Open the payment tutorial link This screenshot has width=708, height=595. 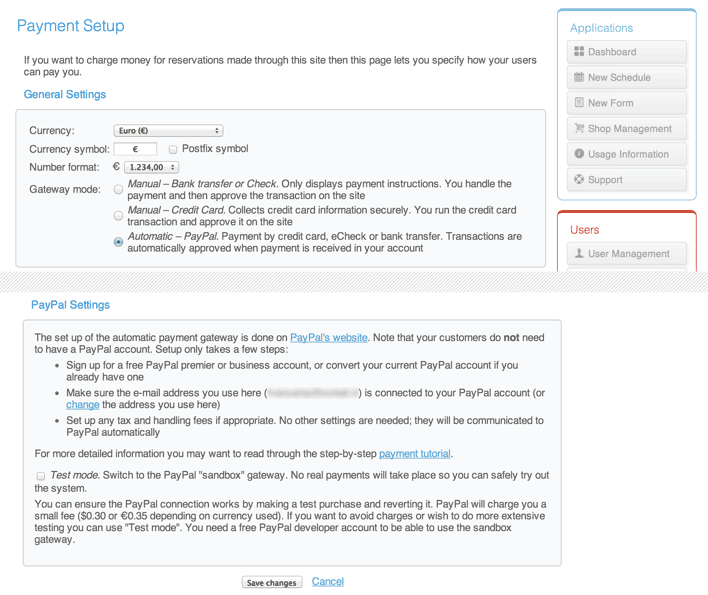(x=414, y=454)
